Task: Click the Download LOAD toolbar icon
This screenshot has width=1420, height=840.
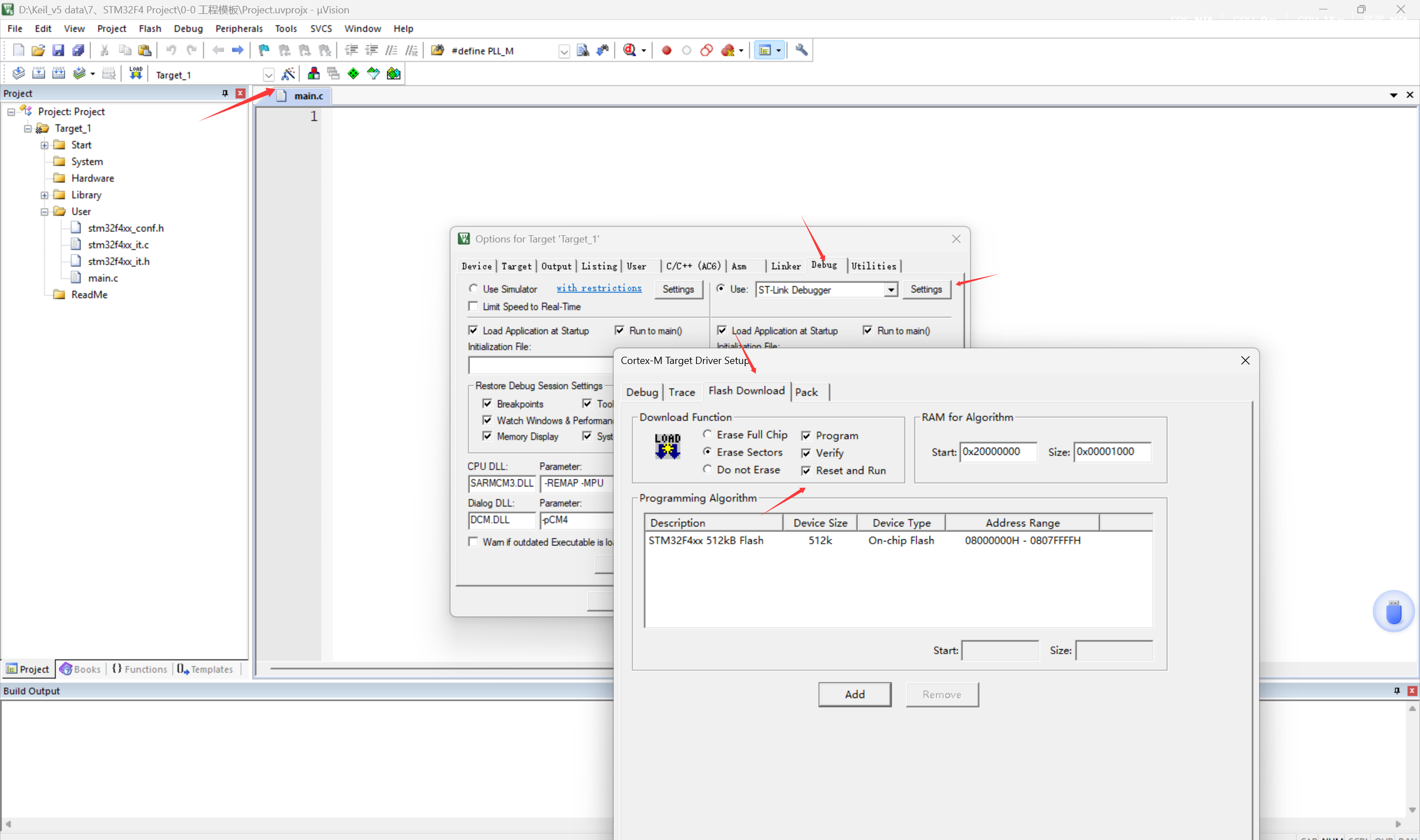Action: coord(136,74)
